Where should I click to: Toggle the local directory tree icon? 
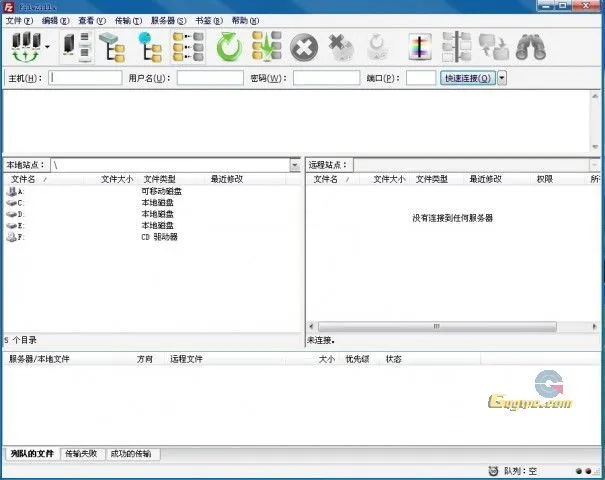111,46
